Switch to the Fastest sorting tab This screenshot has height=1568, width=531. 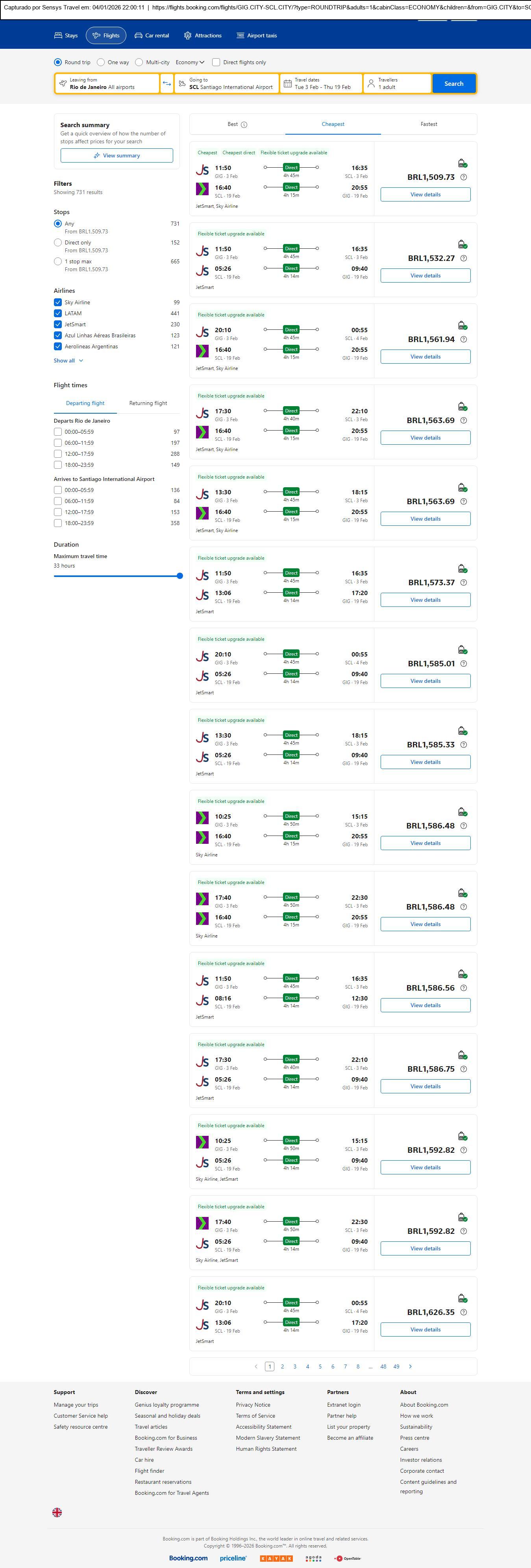point(429,124)
